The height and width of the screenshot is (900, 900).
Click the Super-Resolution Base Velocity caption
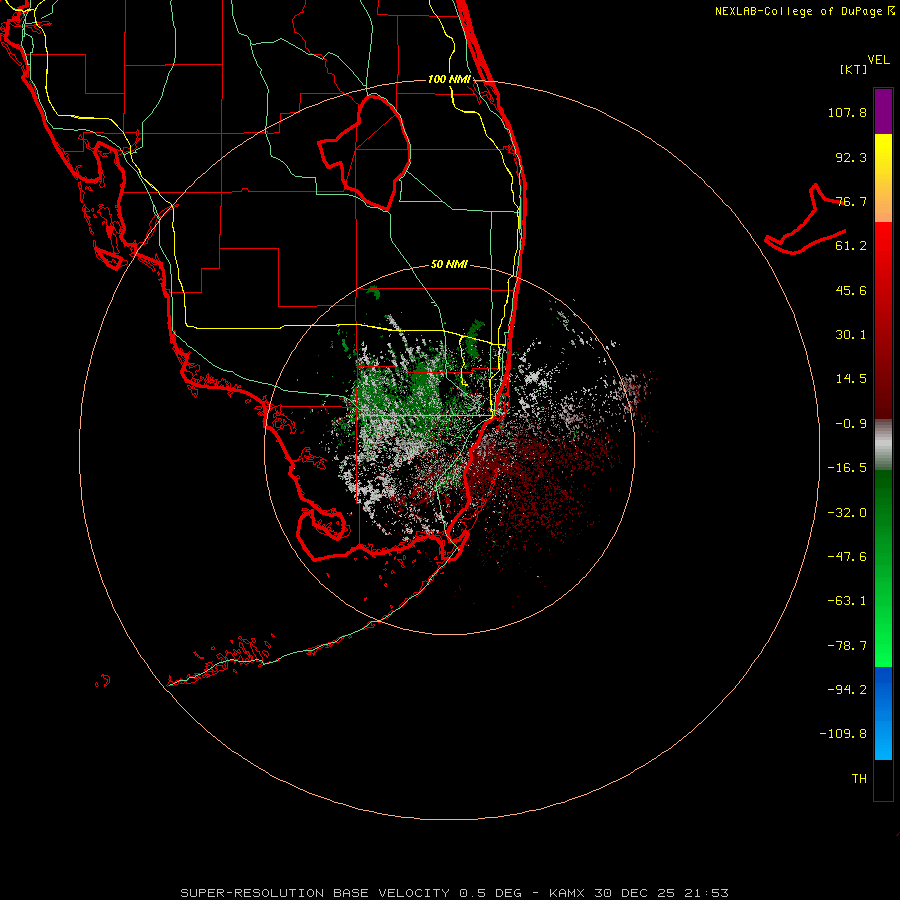455,893
